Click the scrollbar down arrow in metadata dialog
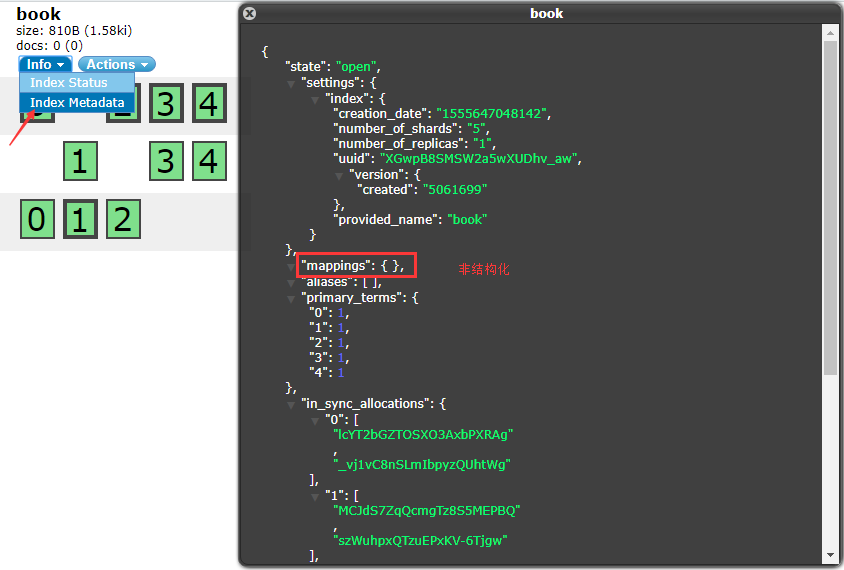 pos(830,555)
